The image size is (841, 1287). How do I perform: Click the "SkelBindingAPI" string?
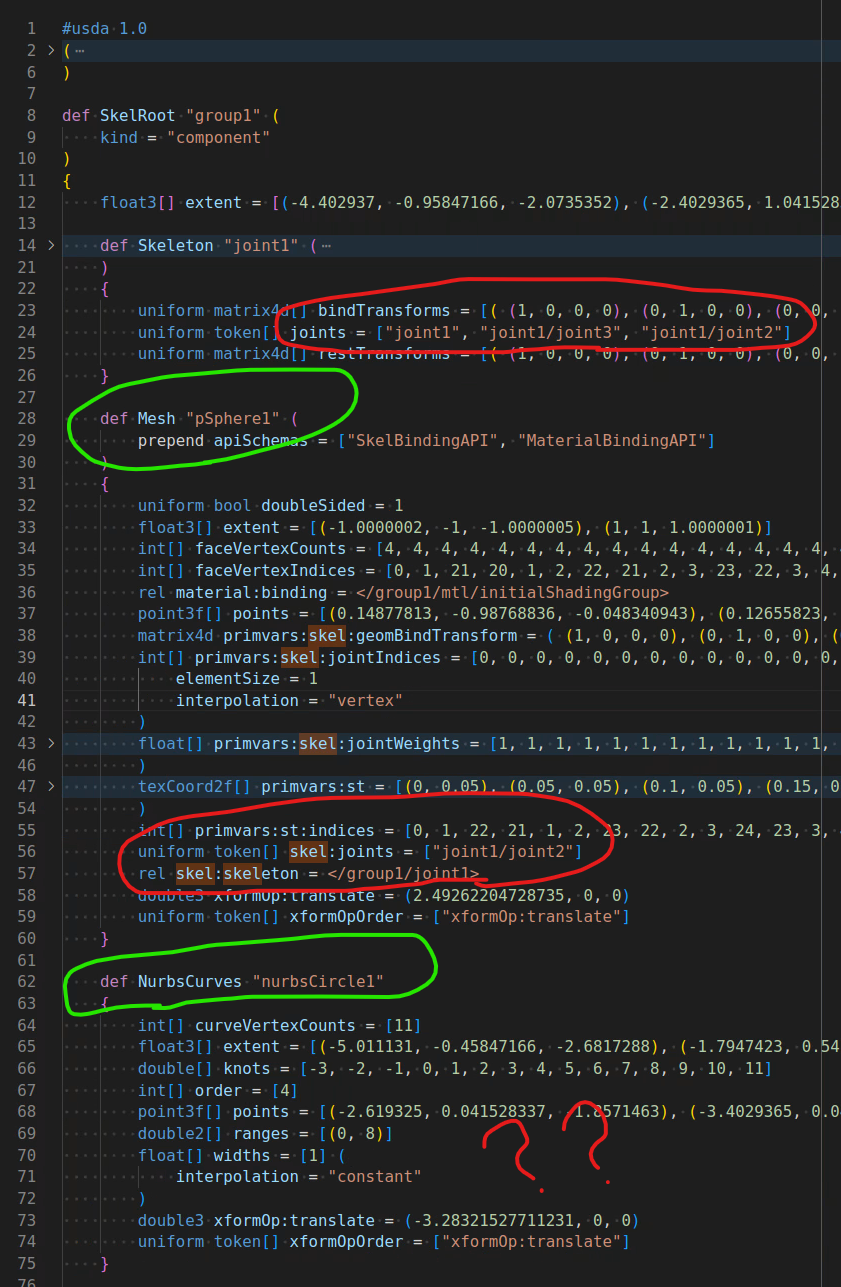pos(422,440)
